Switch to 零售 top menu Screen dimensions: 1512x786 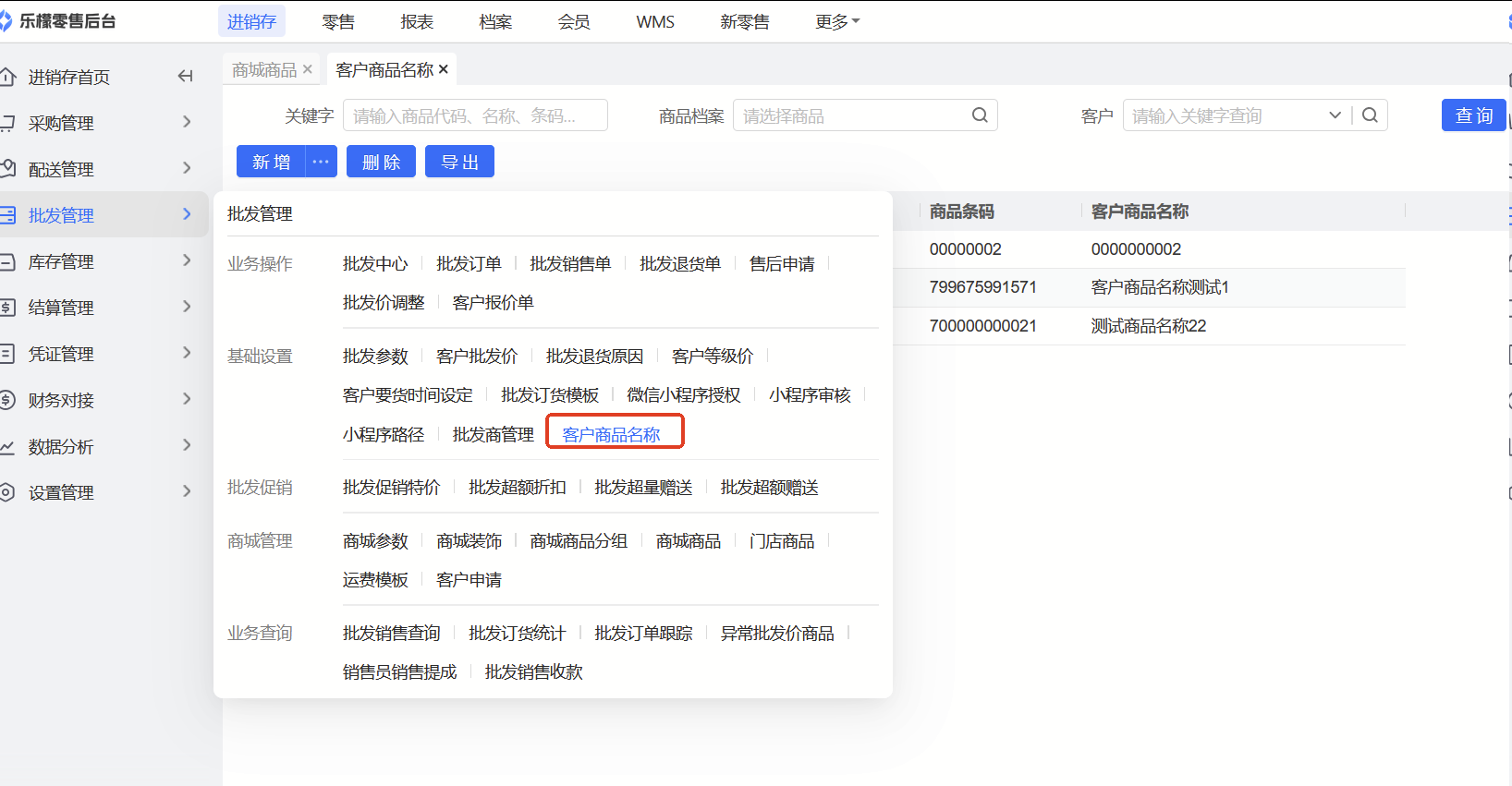(338, 21)
